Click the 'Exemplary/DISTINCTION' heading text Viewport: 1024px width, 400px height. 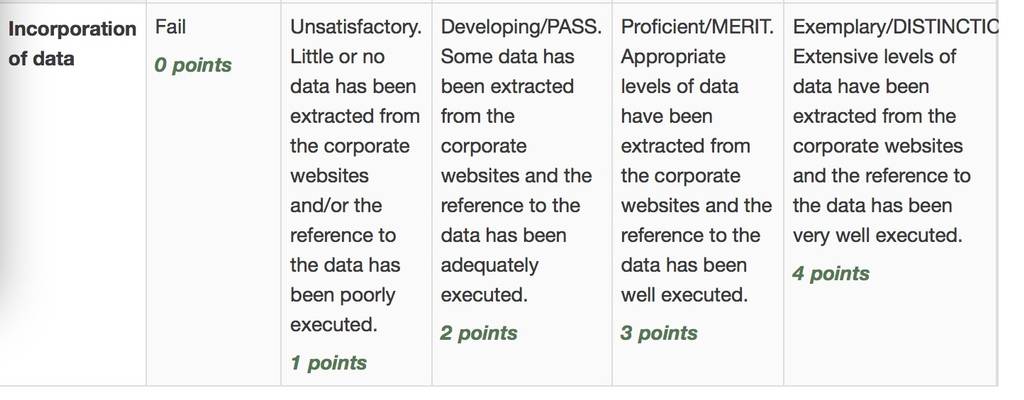(895, 27)
